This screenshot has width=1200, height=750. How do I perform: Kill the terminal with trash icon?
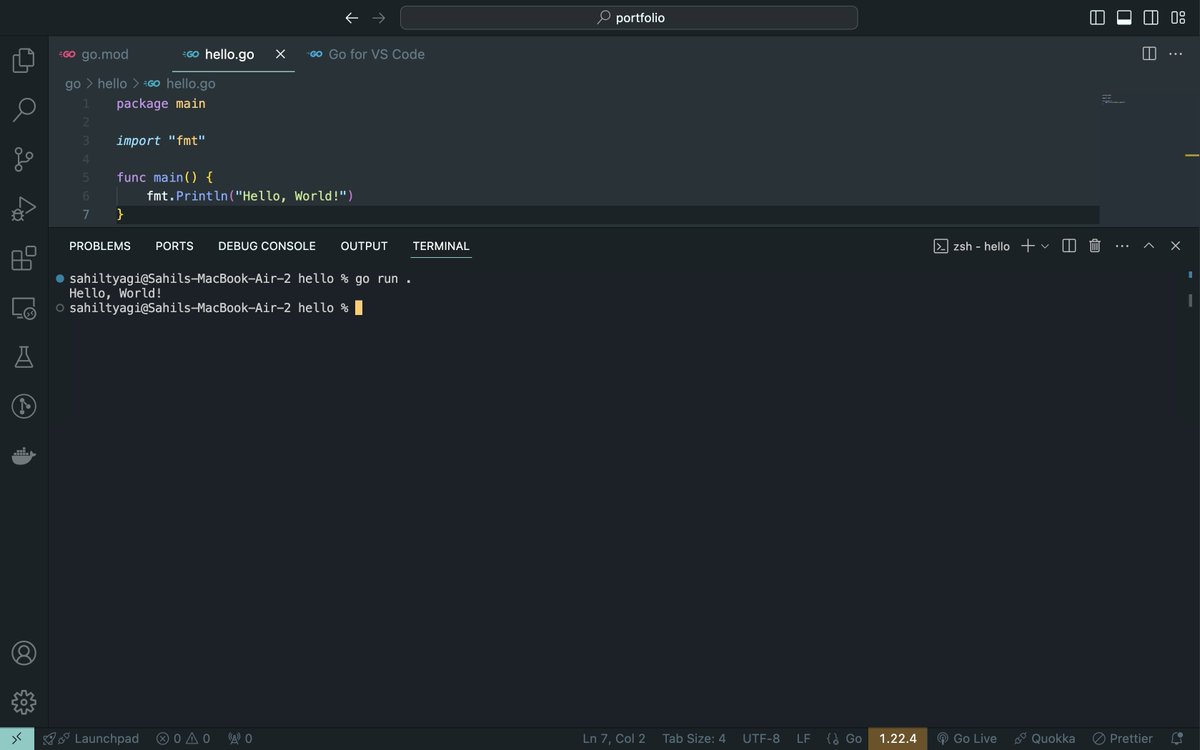[x=1095, y=246]
